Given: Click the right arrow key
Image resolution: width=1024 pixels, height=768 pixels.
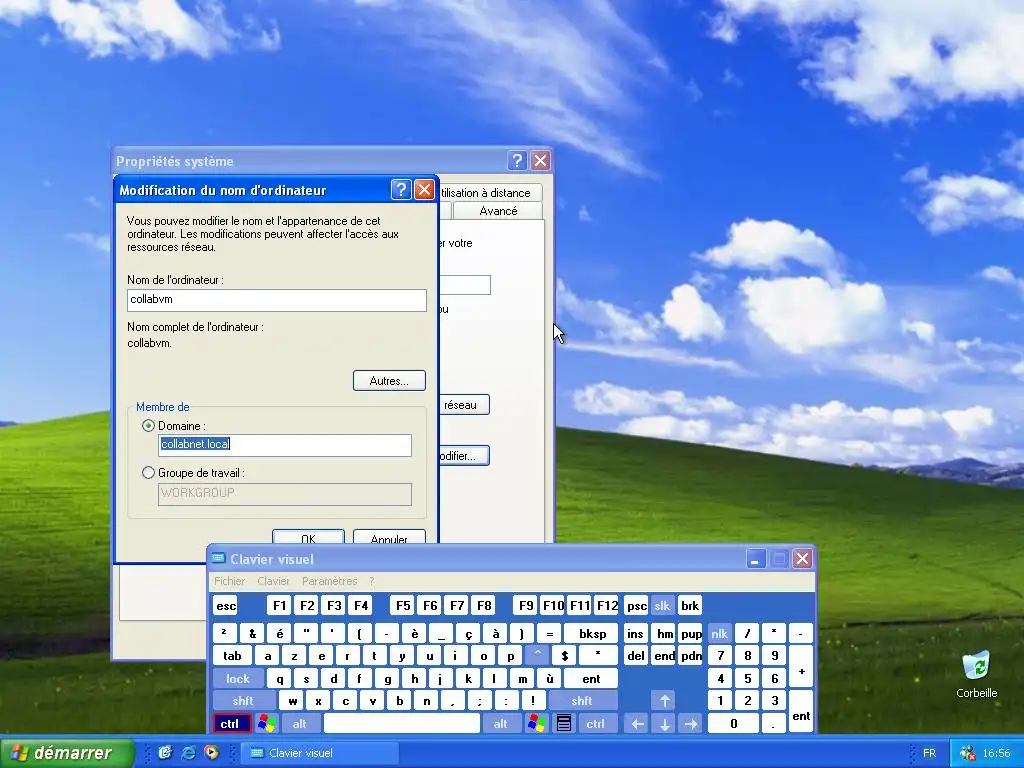Looking at the screenshot, I should (691, 724).
